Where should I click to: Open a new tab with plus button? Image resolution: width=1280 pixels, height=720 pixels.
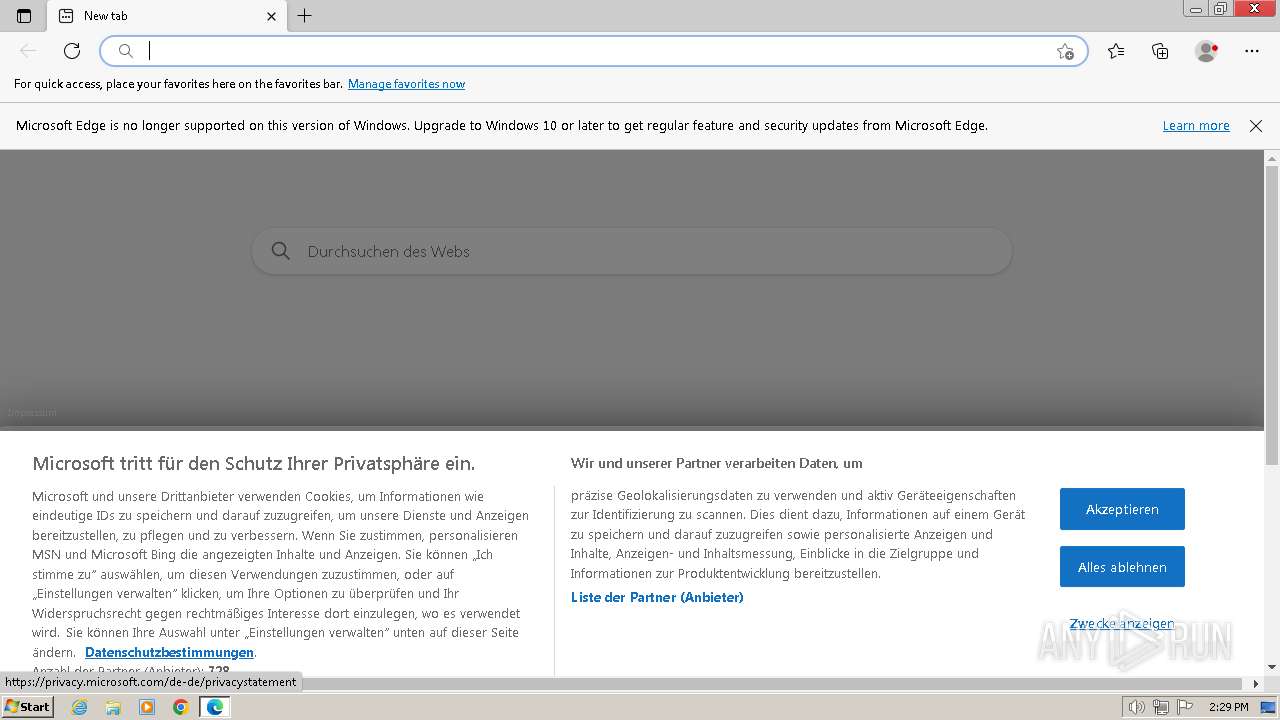[x=305, y=16]
